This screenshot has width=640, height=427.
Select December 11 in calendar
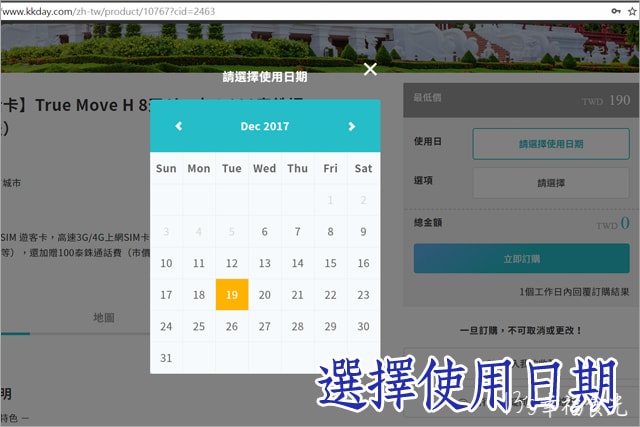click(x=199, y=263)
